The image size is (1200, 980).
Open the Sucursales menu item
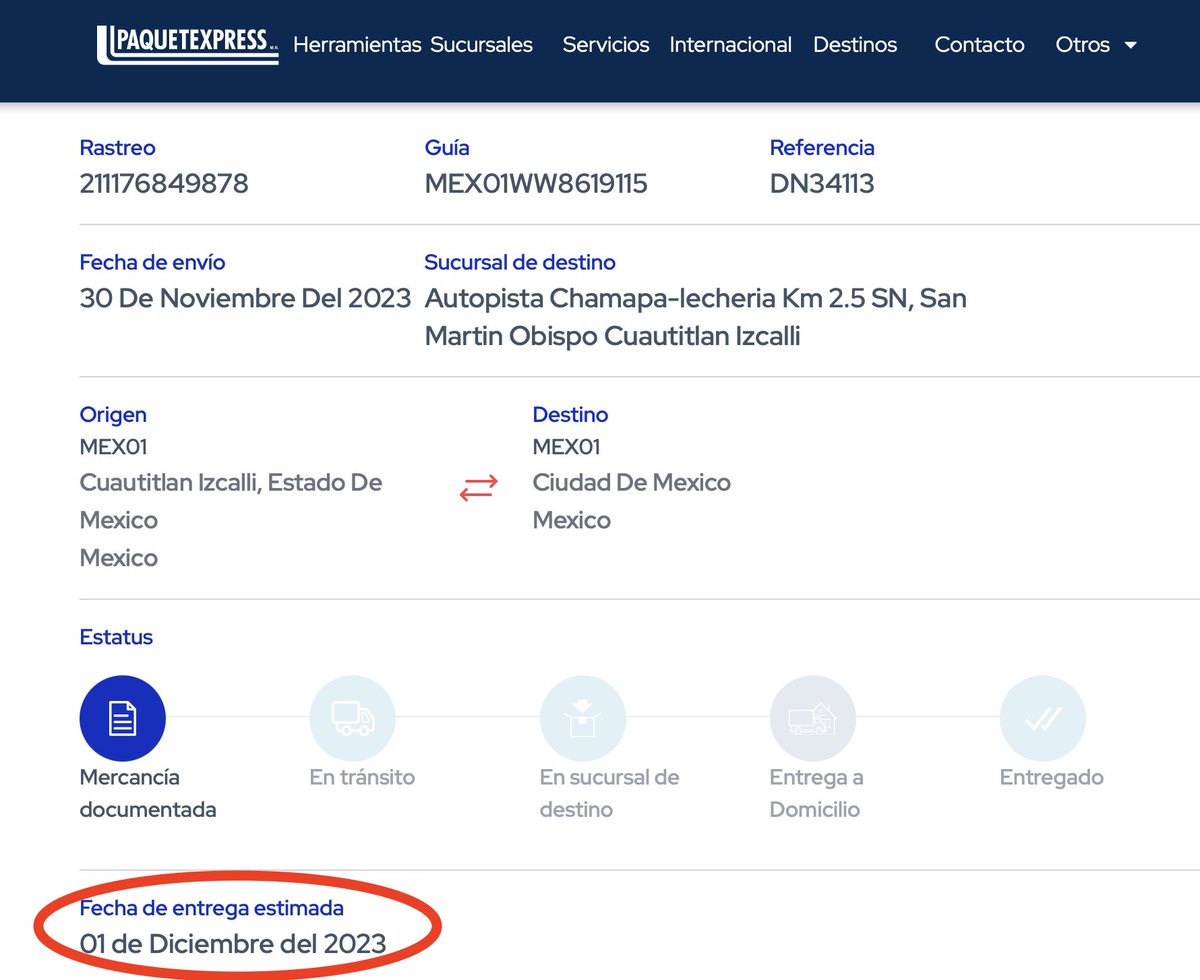point(481,45)
